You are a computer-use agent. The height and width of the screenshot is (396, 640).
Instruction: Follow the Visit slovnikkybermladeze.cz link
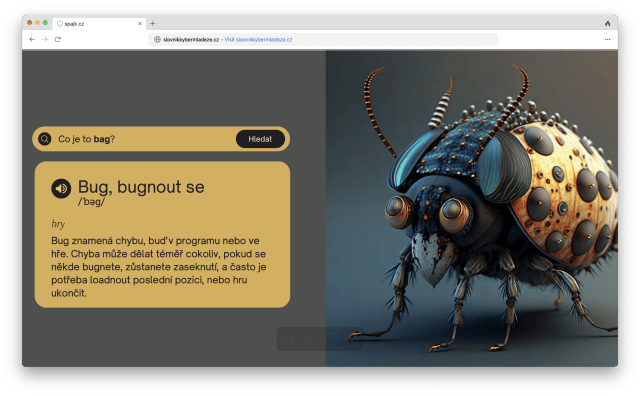tap(258, 40)
